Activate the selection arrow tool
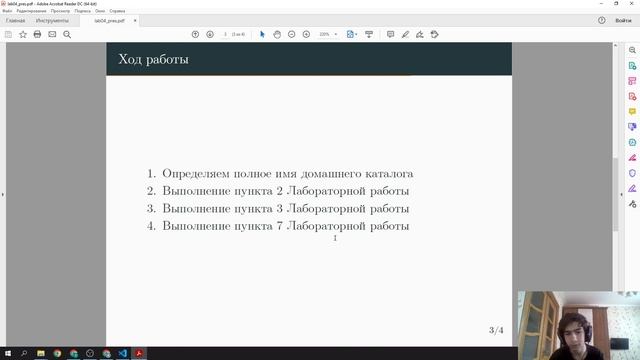Viewport: 640px width, 360px height. point(262,34)
